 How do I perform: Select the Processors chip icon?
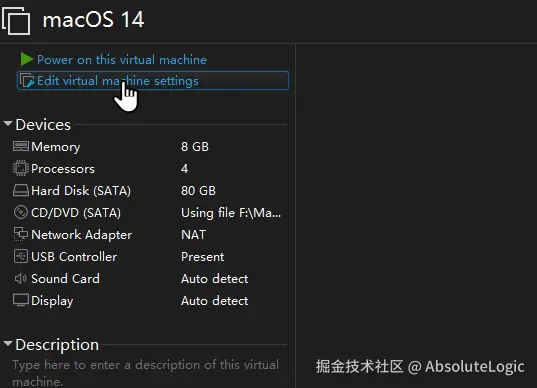21,168
